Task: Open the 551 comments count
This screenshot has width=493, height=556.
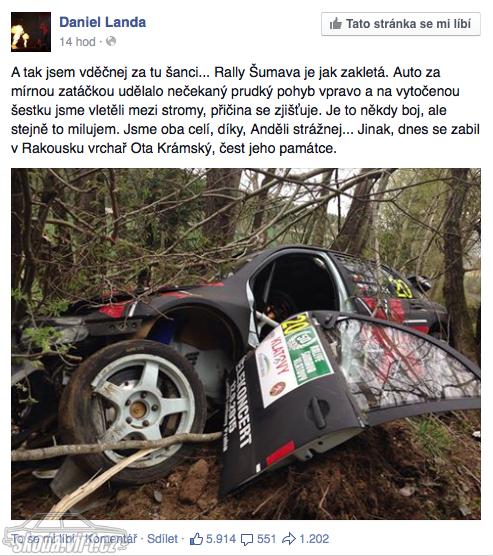Action: coord(266,539)
